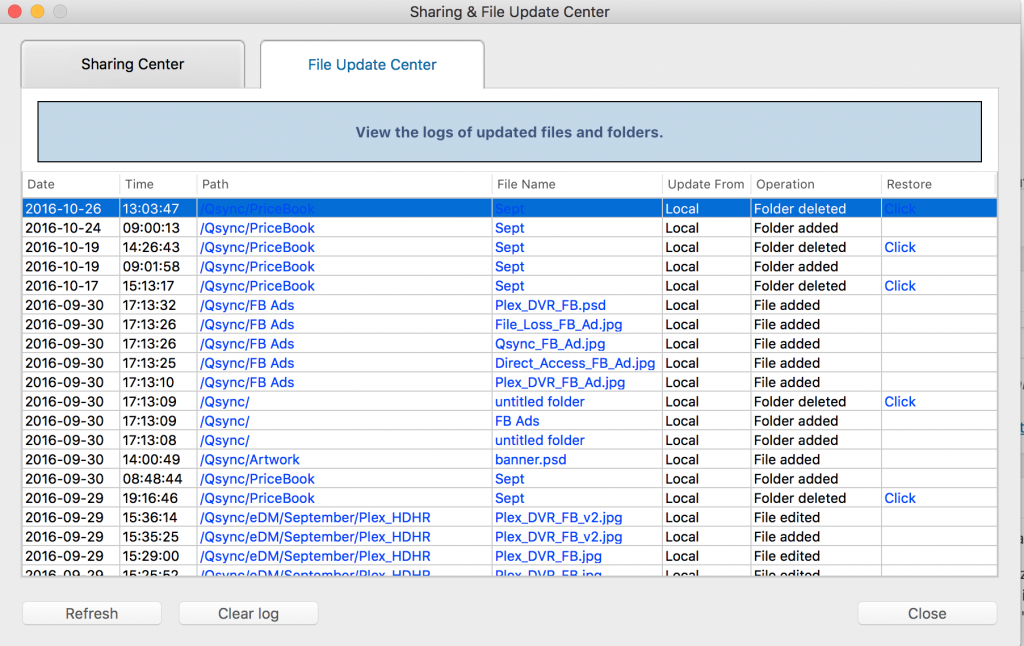Click the Close button at bottom right
The image size is (1024, 646).
coord(926,613)
